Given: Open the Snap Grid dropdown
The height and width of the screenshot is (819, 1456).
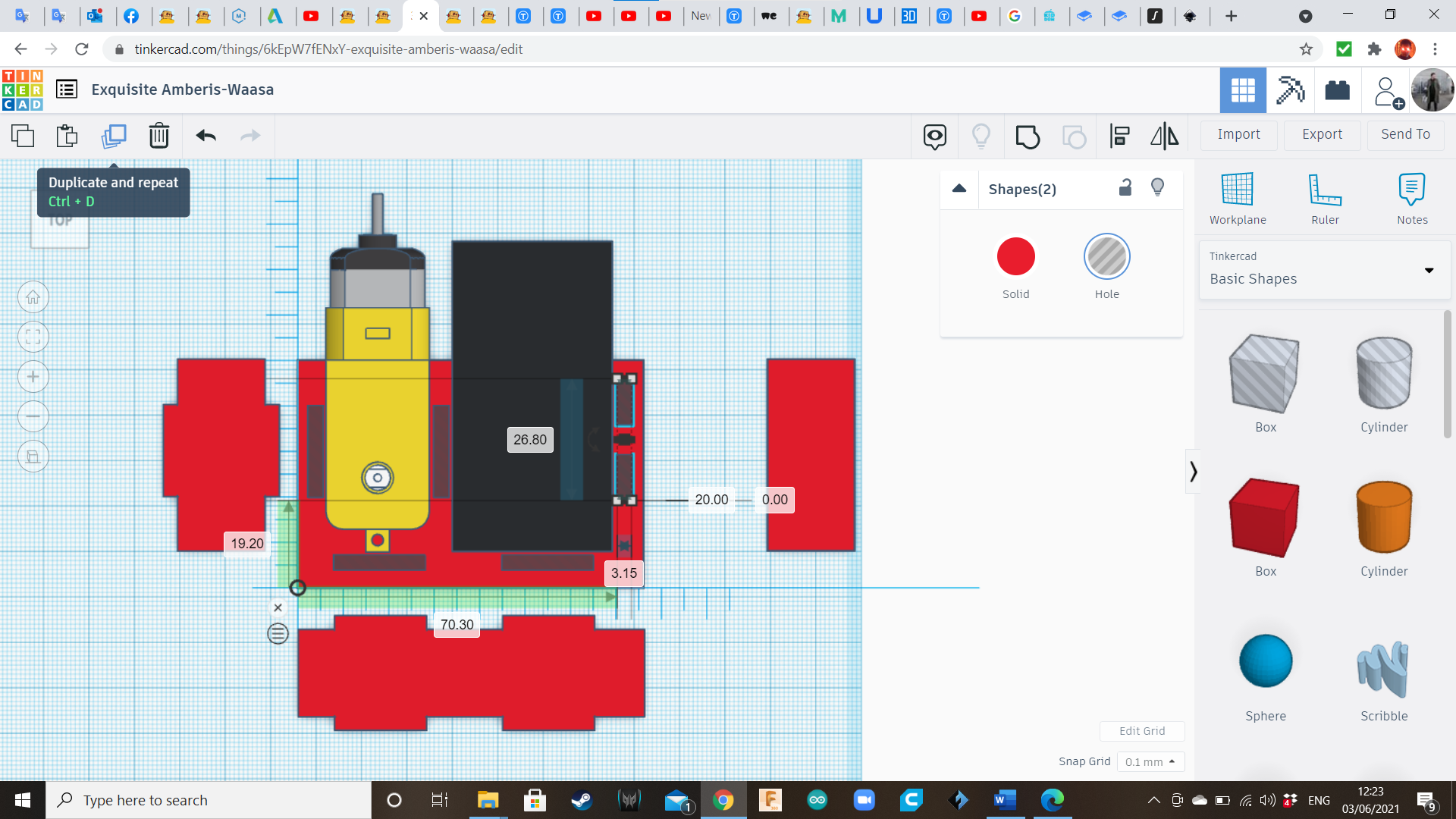Looking at the screenshot, I should [x=1150, y=761].
